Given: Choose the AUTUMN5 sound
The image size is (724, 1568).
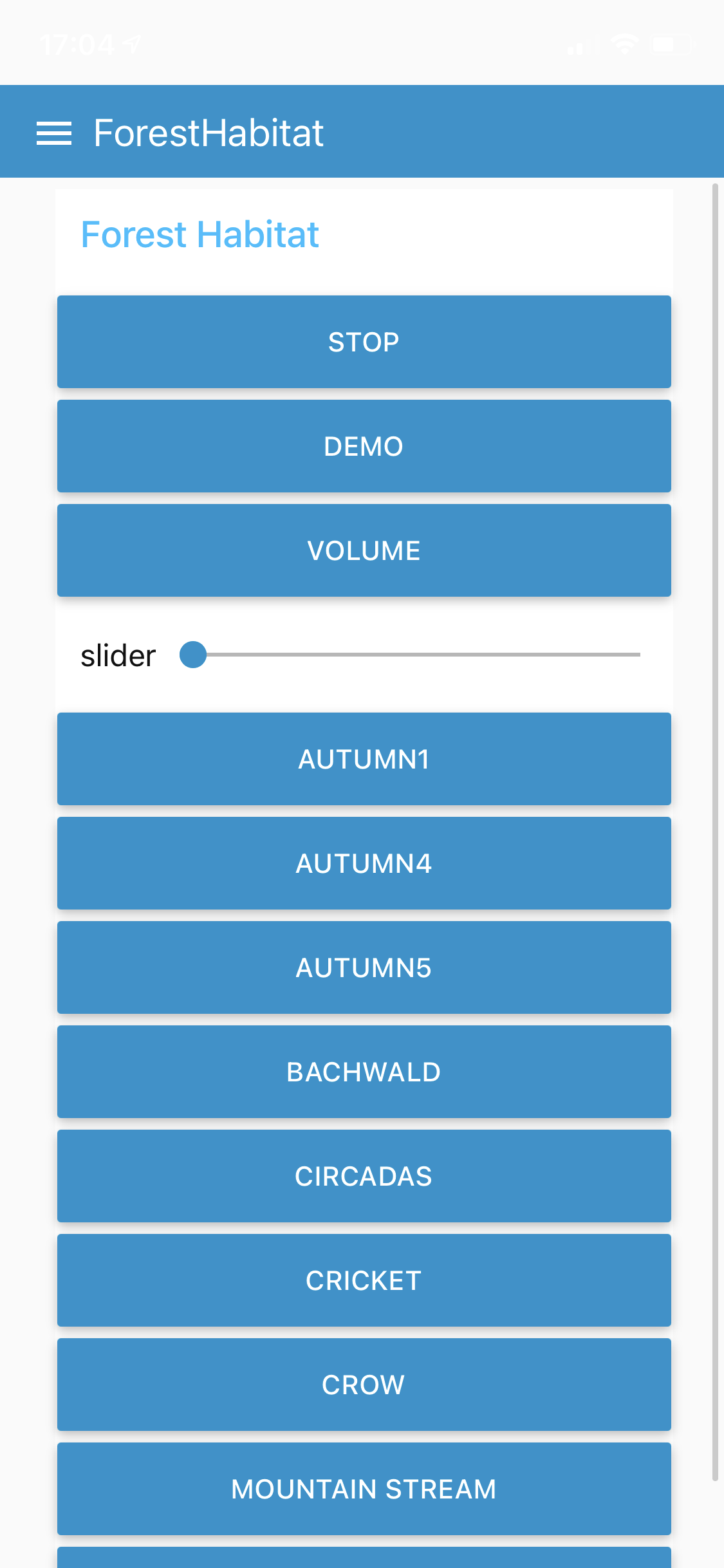Looking at the screenshot, I should (364, 967).
